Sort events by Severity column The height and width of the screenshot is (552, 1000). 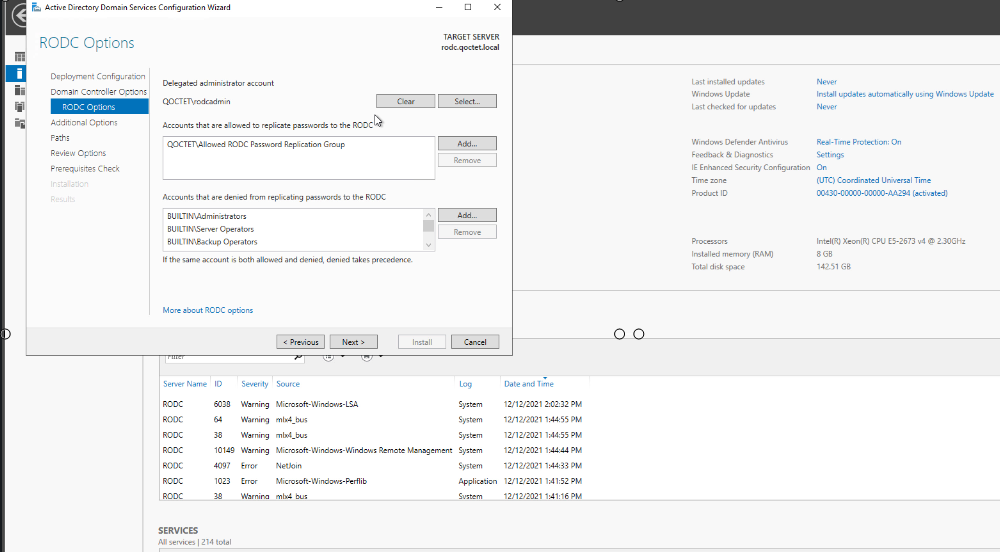[x=254, y=384]
